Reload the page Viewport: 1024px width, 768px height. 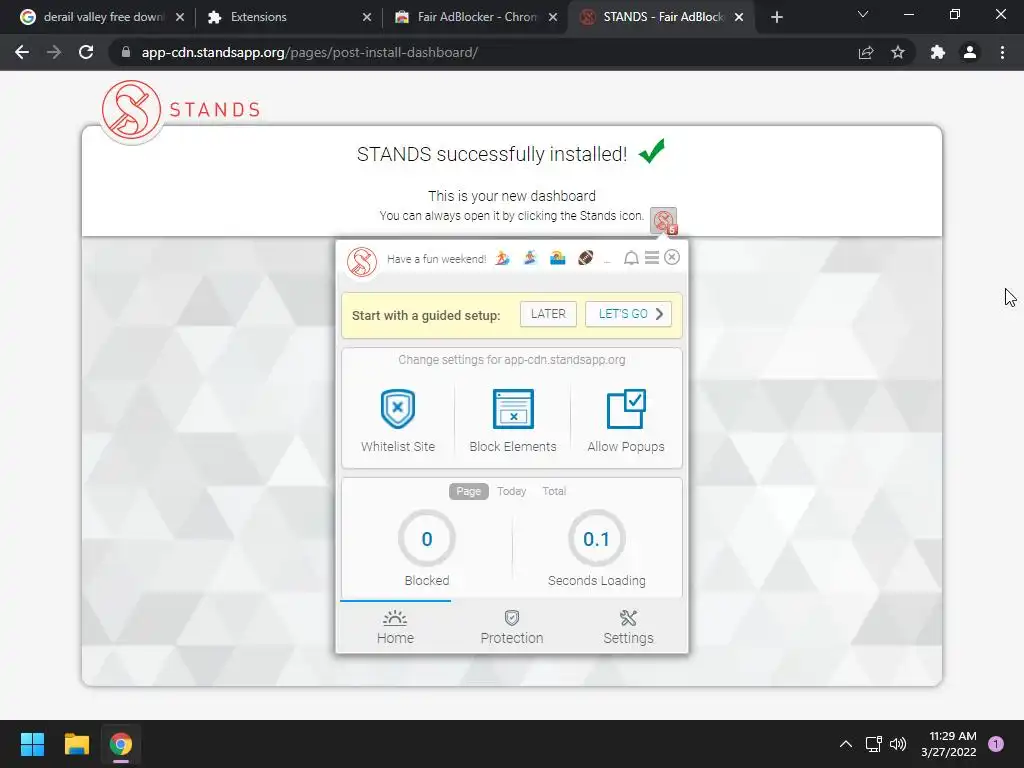(86, 52)
